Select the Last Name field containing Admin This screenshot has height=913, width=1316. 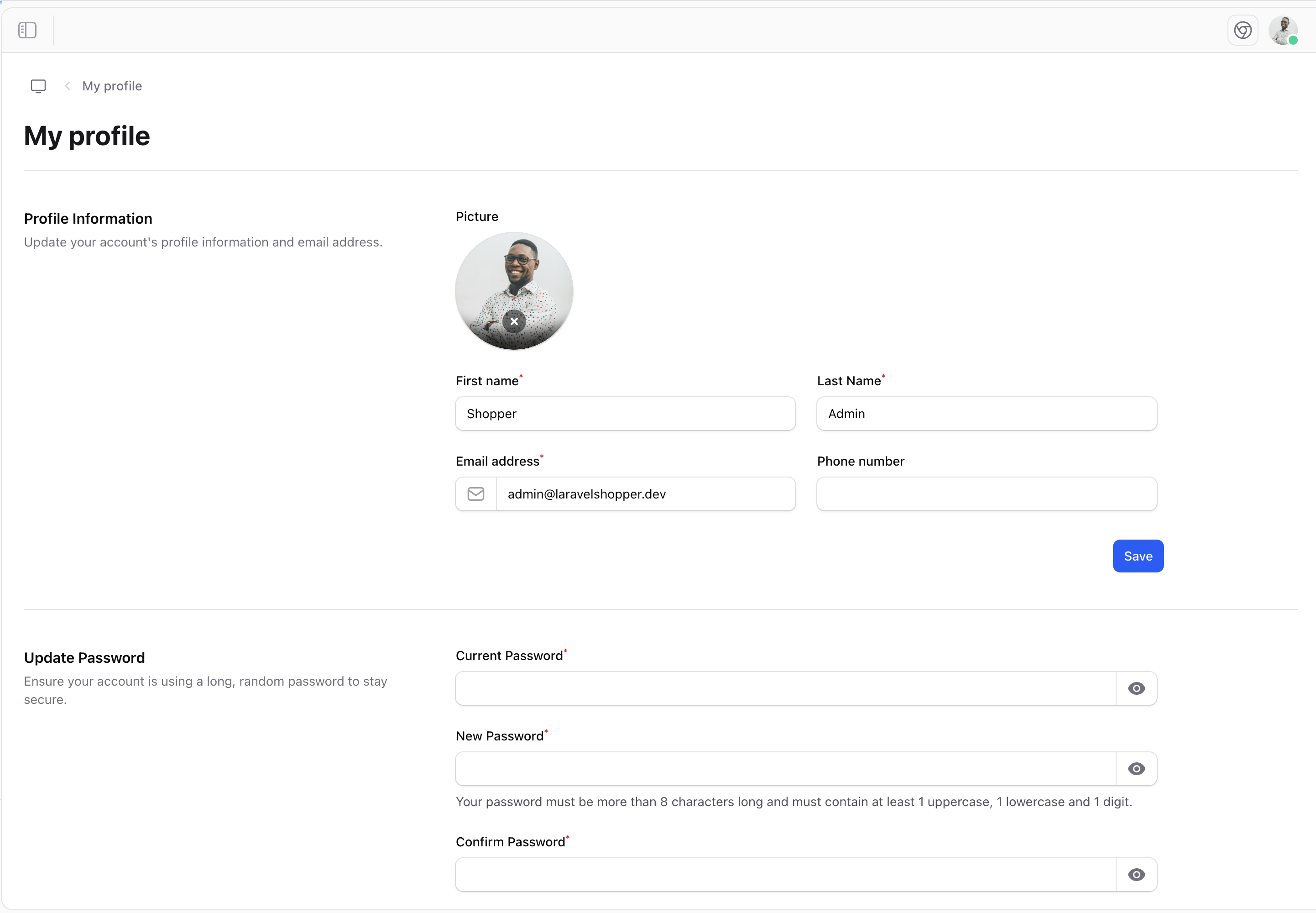pos(986,413)
